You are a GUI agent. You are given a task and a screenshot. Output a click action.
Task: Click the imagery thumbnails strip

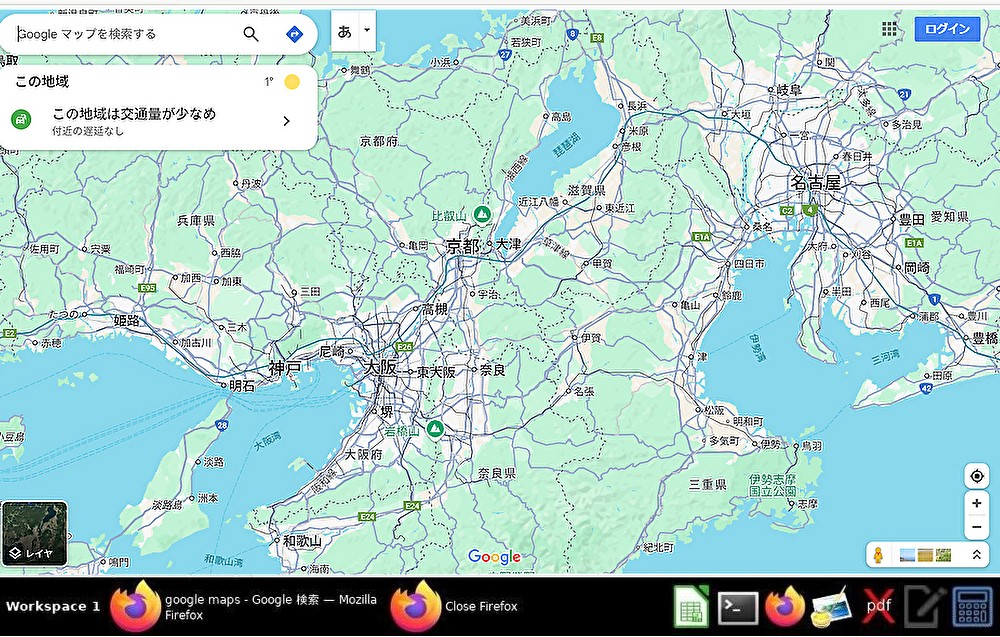[x=925, y=555]
